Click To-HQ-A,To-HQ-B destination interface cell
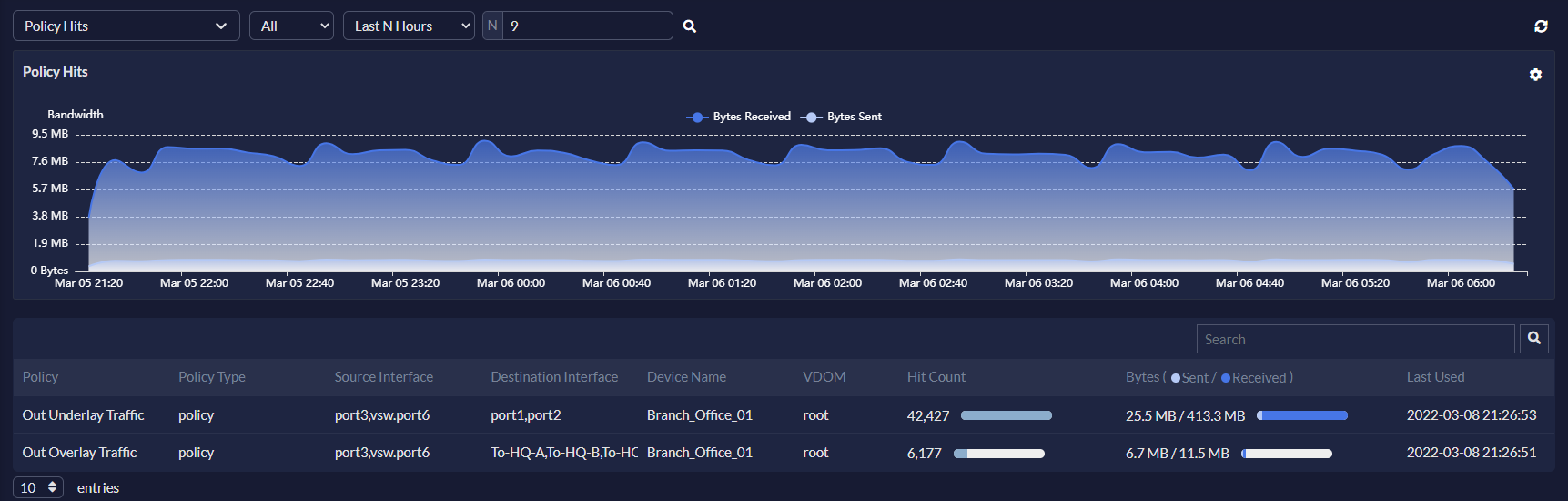 click(x=564, y=452)
